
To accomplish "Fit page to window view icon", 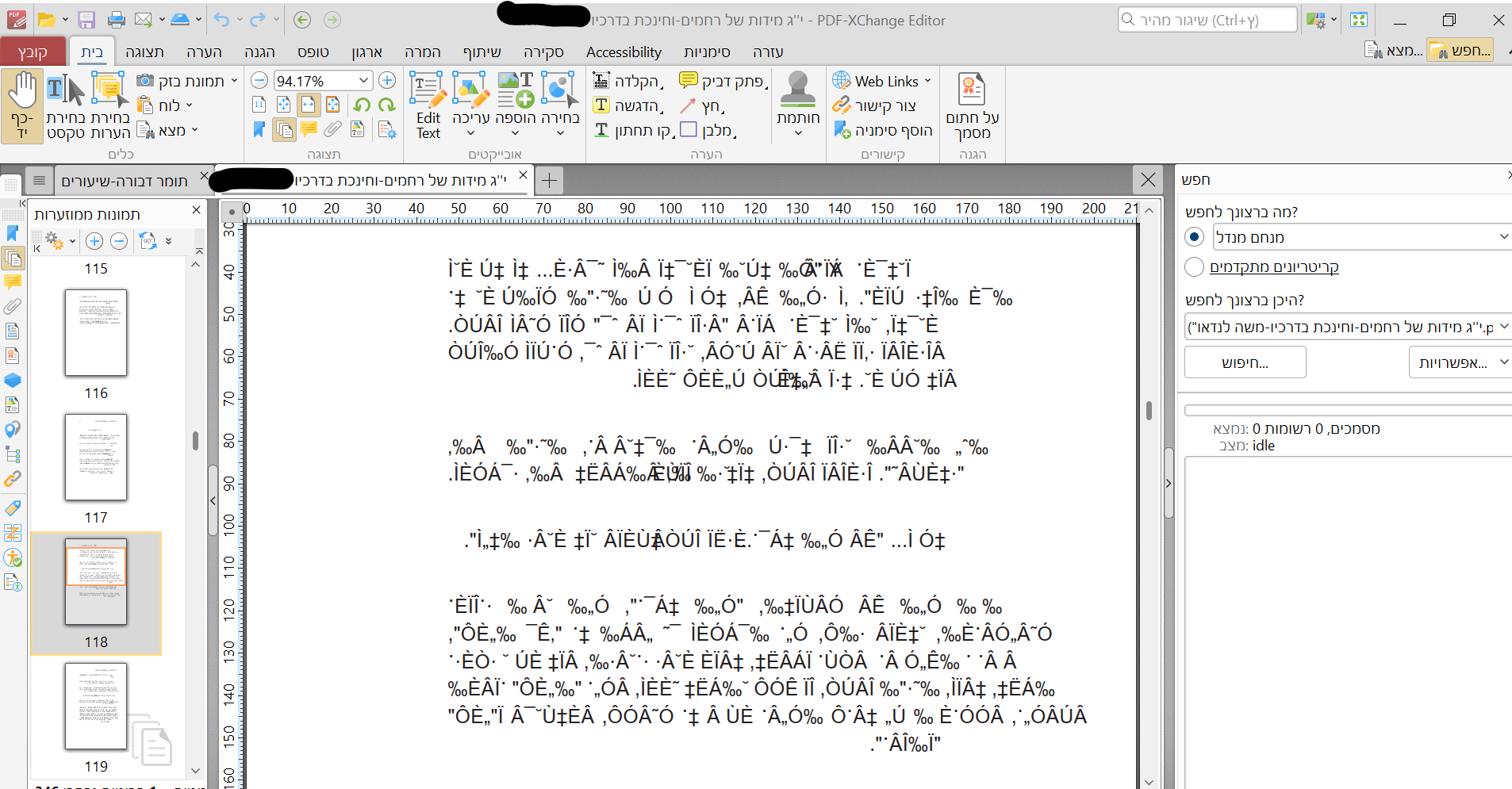I will pyautogui.click(x=284, y=105).
